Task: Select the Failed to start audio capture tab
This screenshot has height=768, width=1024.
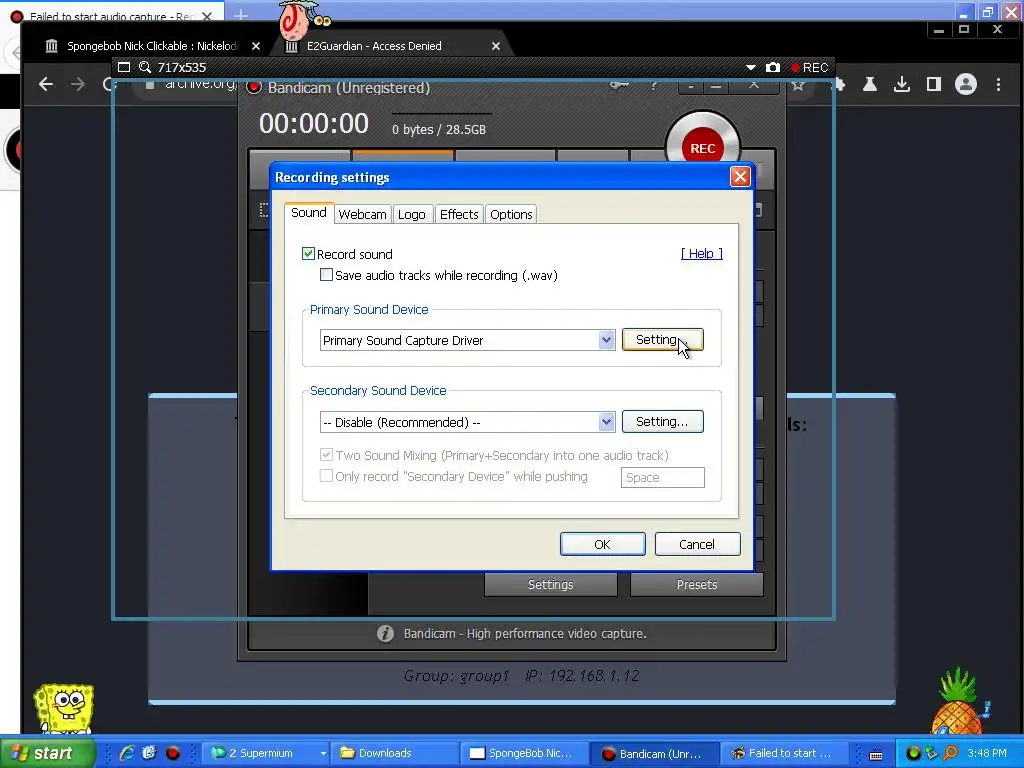Action: [111, 14]
